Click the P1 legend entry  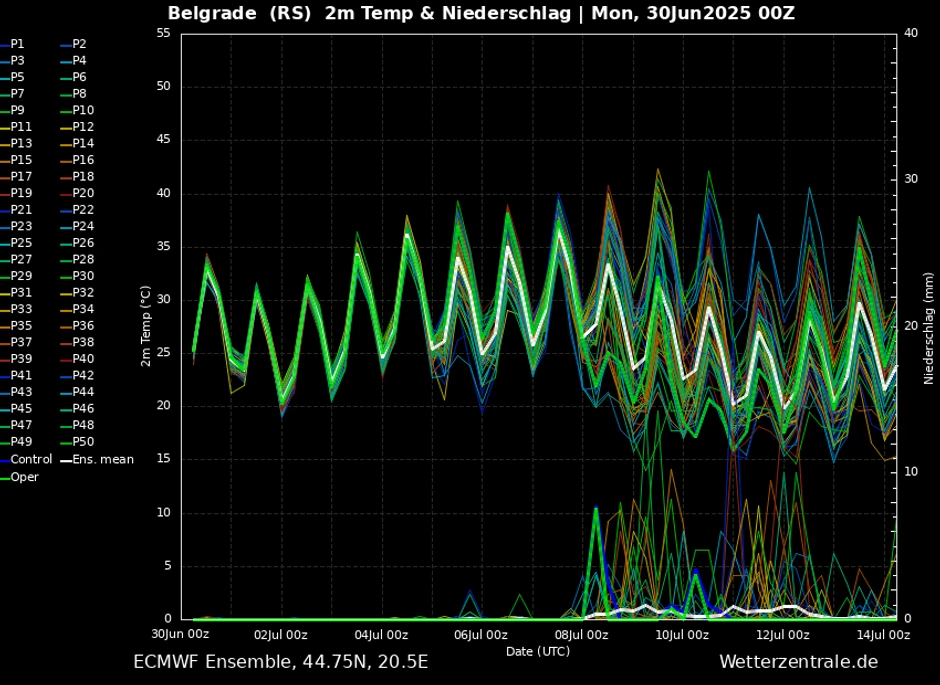click(x=18, y=44)
